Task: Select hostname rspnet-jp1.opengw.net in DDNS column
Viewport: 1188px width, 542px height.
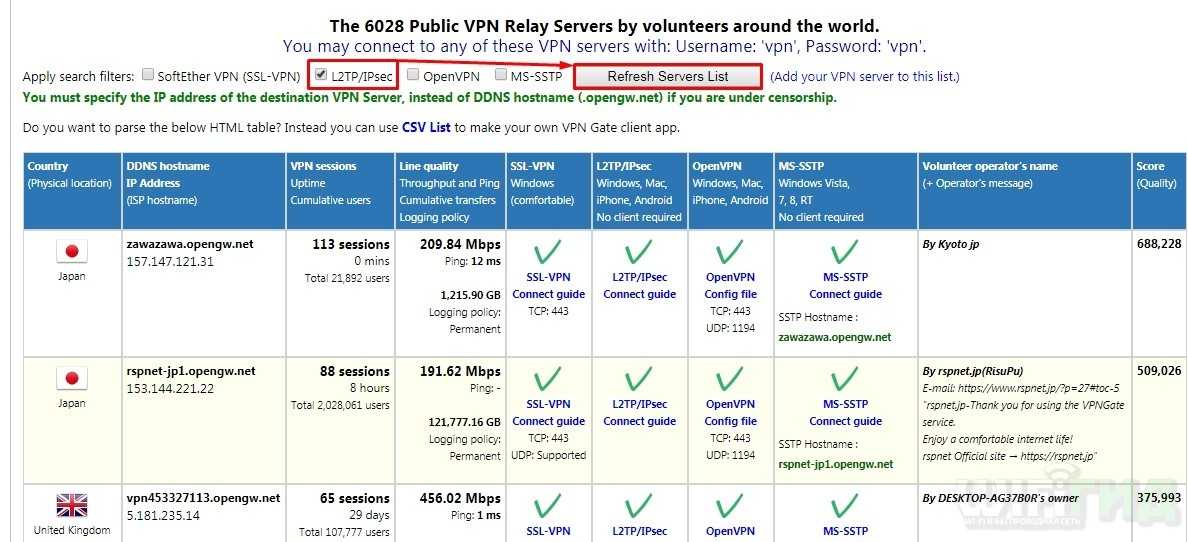Action: pyautogui.click(x=191, y=371)
